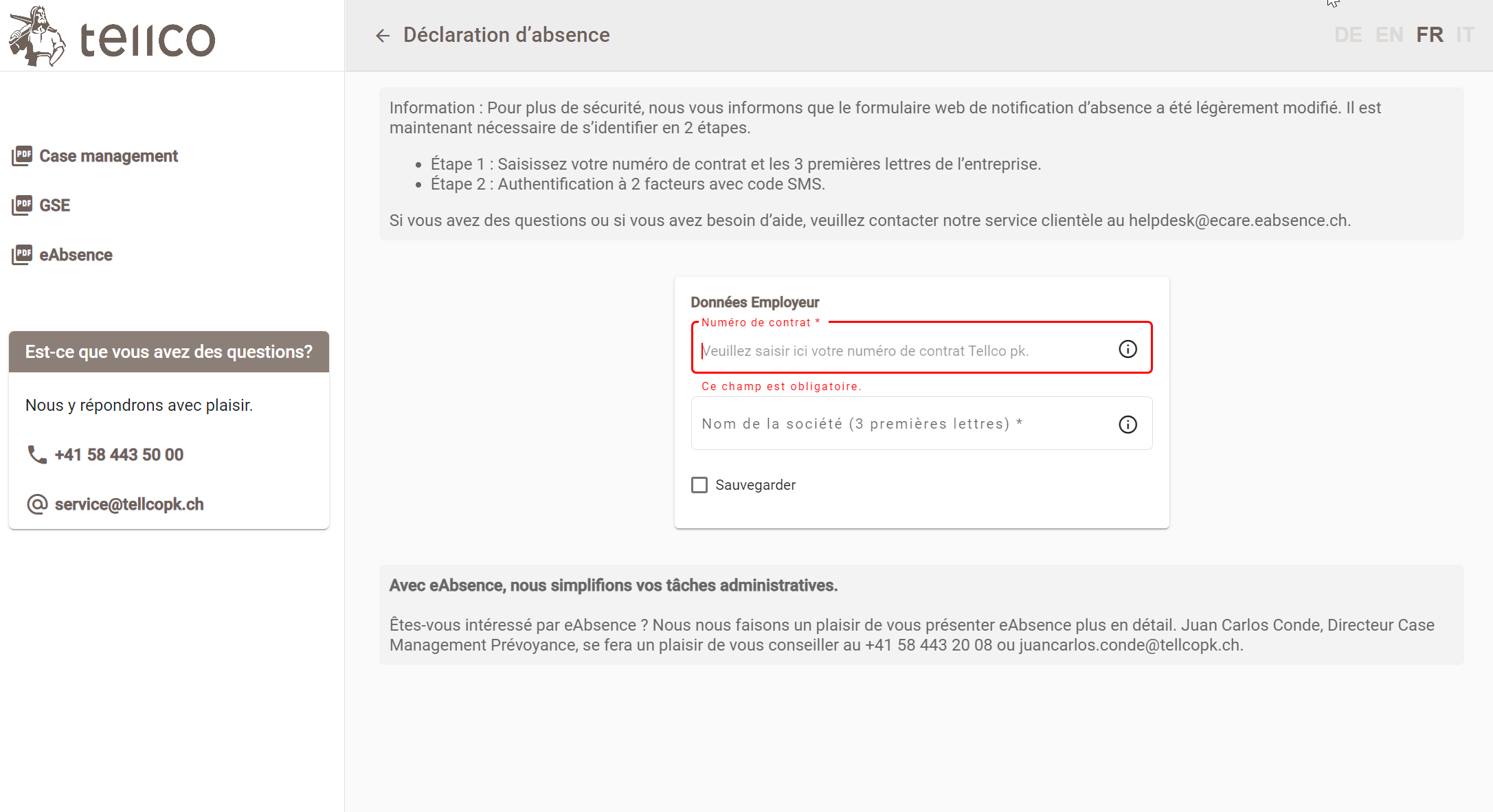The height and width of the screenshot is (812, 1493).
Task: Click the @ email icon in the contact card
Action: pos(36,504)
